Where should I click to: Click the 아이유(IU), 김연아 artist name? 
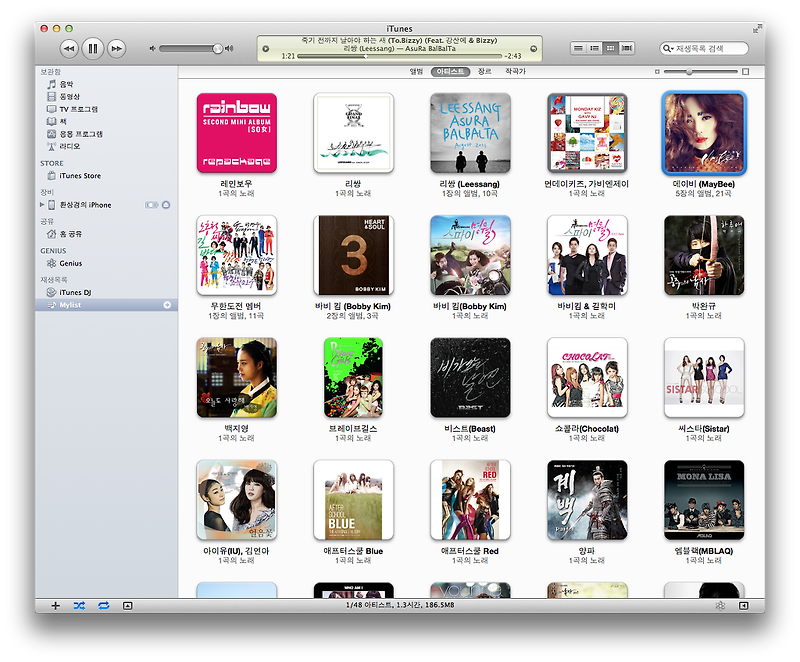tap(236, 551)
